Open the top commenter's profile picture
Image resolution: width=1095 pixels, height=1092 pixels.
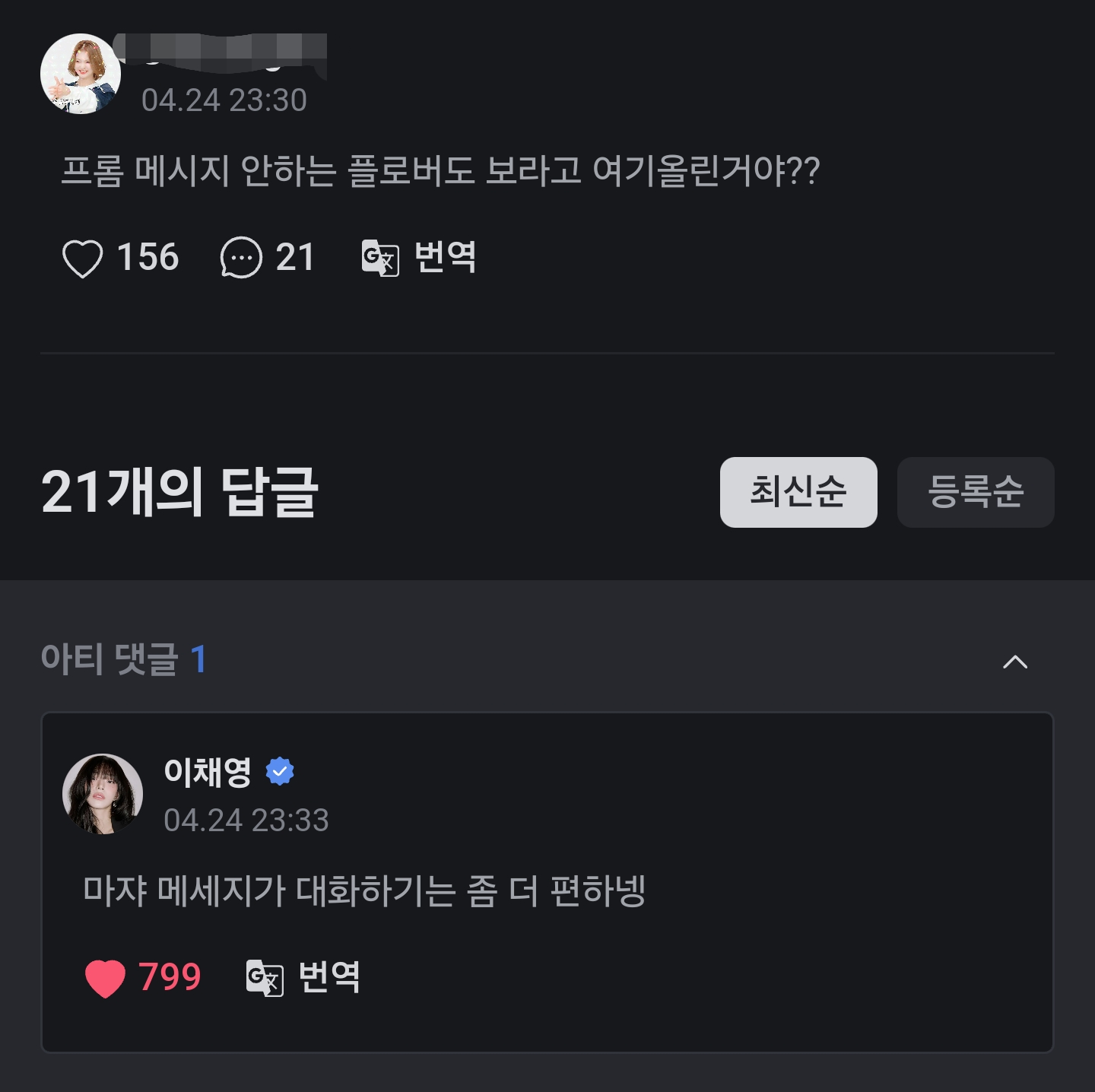pyautogui.click(x=81, y=74)
